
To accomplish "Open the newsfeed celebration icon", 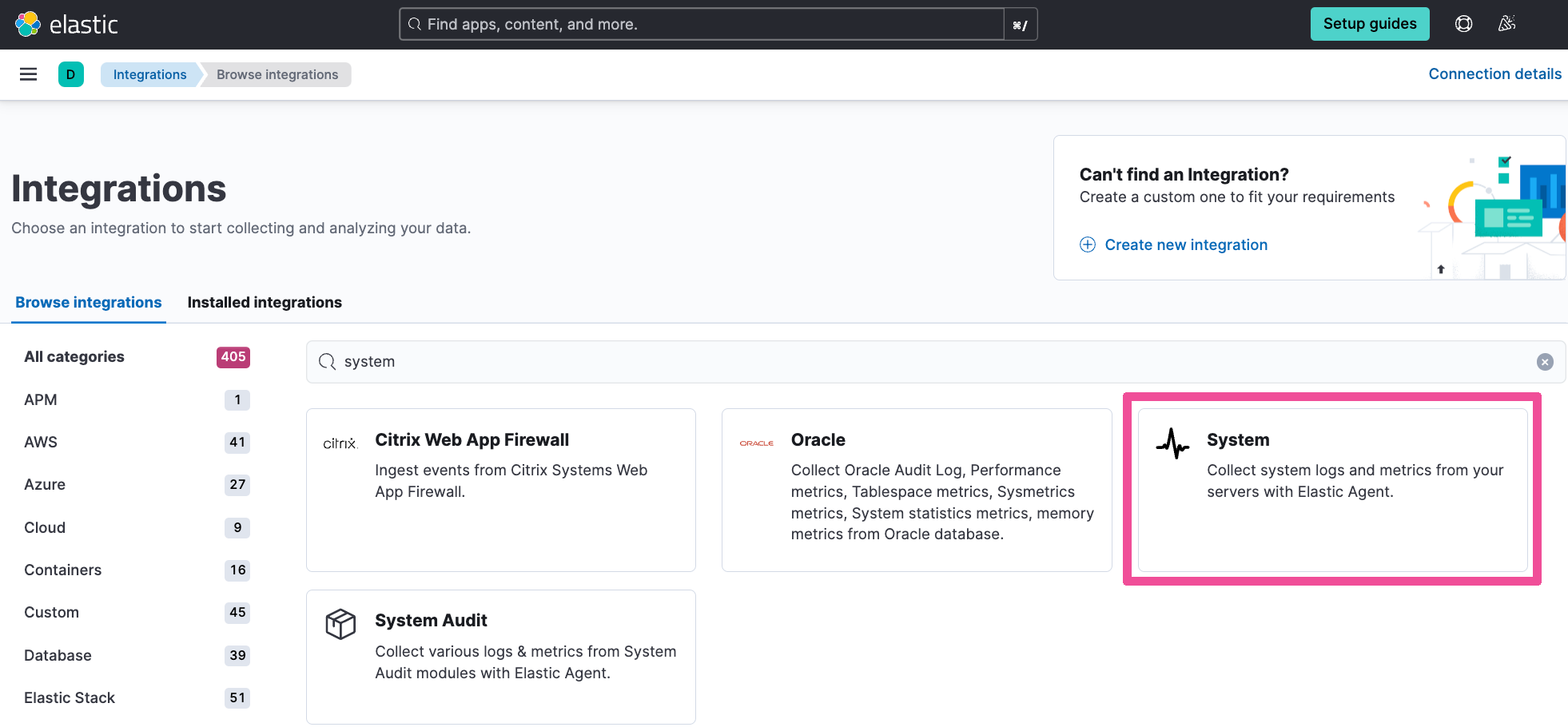I will (1506, 24).
